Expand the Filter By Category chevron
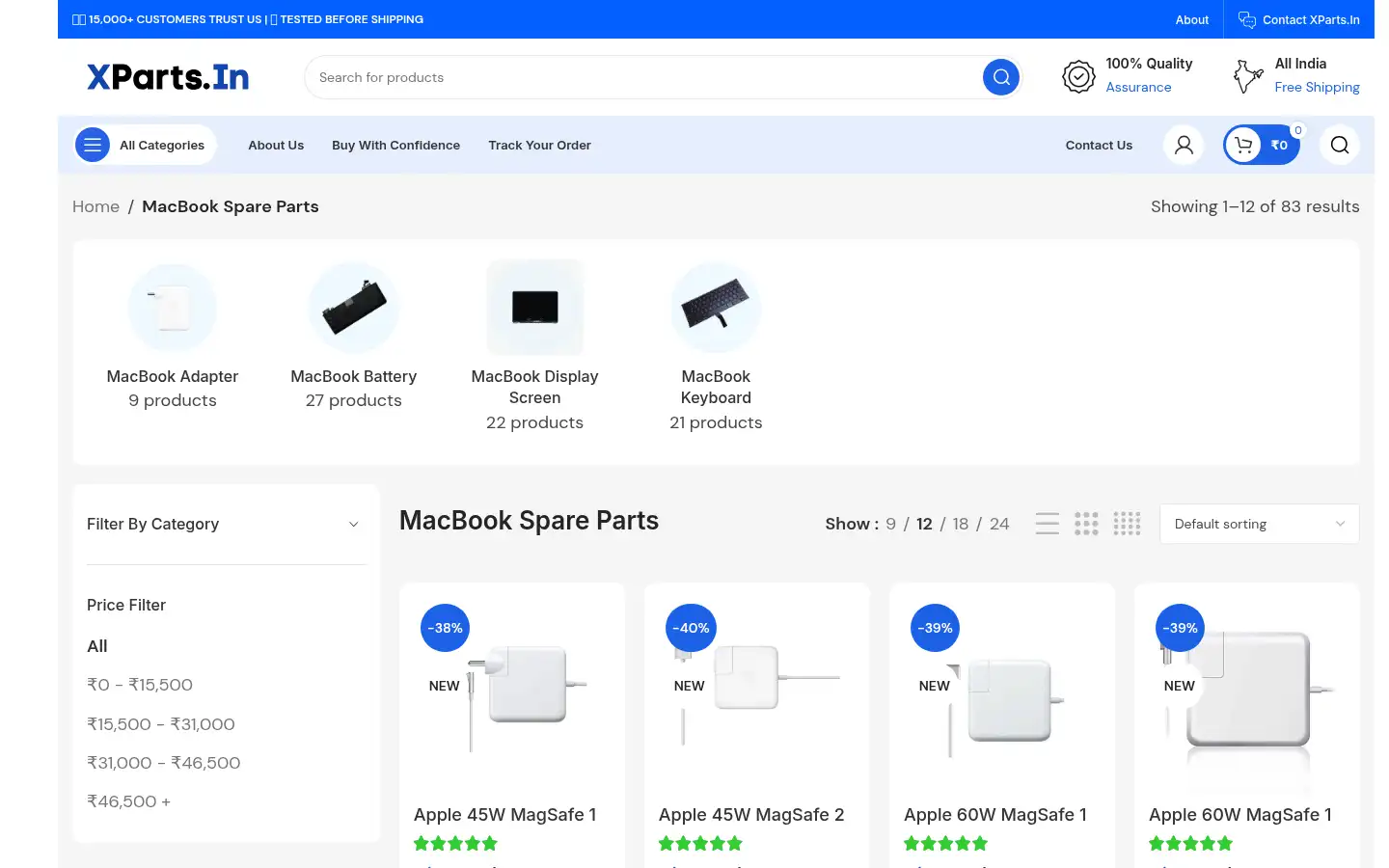This screenshot has height=868, width=1389. tap(354, 524)
